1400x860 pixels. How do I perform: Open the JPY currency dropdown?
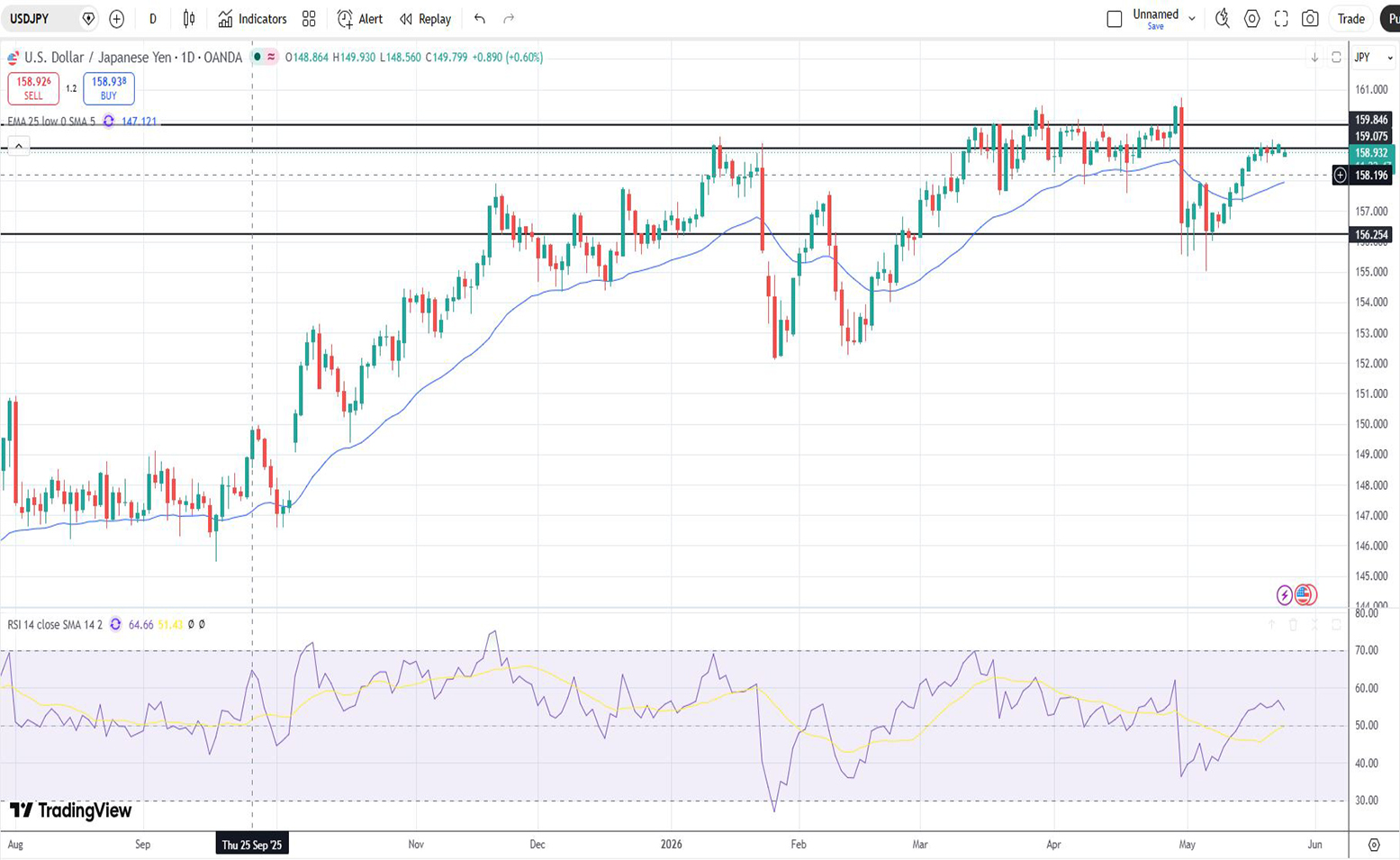(x=1373, y=57)
